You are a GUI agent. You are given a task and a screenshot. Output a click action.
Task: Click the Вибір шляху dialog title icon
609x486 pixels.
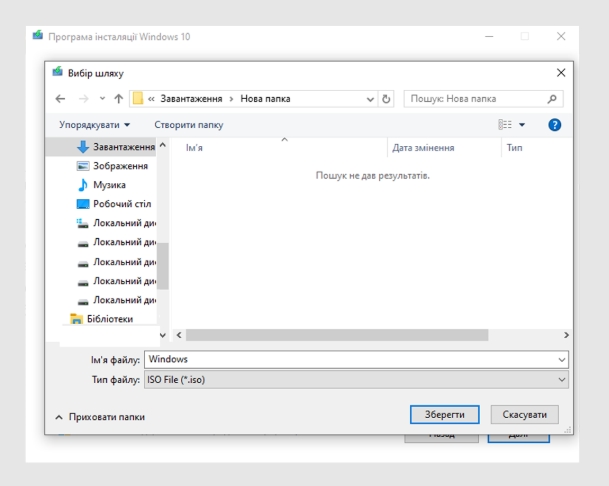57,72
